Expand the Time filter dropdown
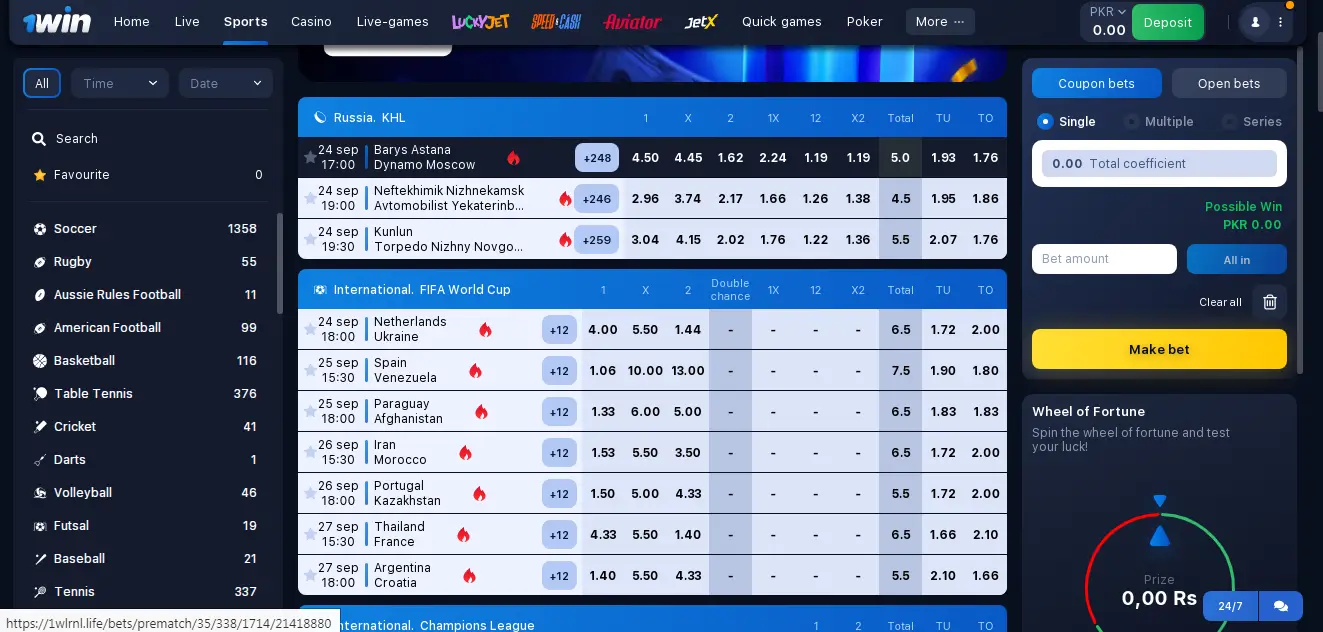Image resolution: width=1323 pixels, height=632 pixels. tap(119, 84)
